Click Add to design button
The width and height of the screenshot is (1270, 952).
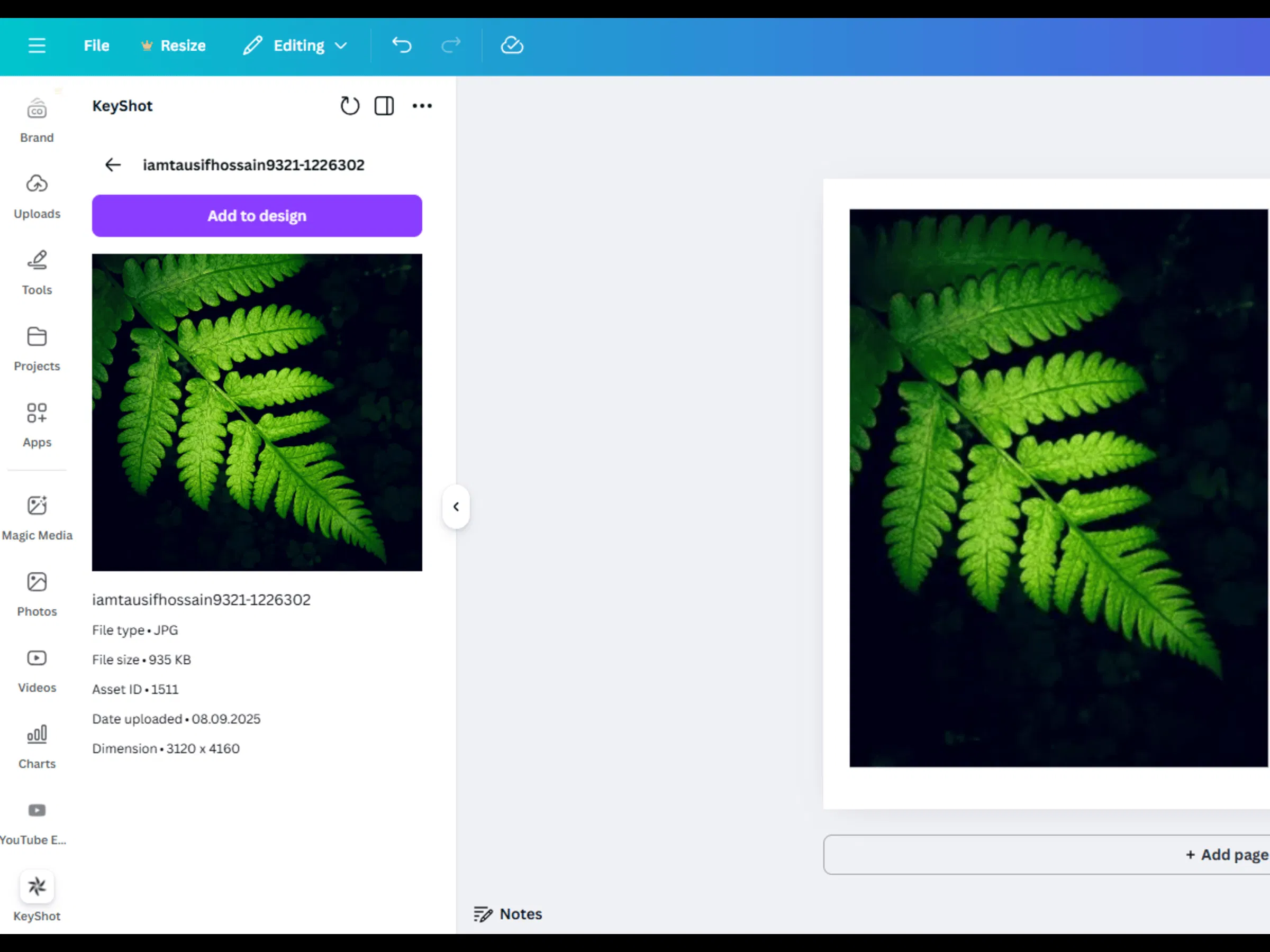tap(257, 216)
